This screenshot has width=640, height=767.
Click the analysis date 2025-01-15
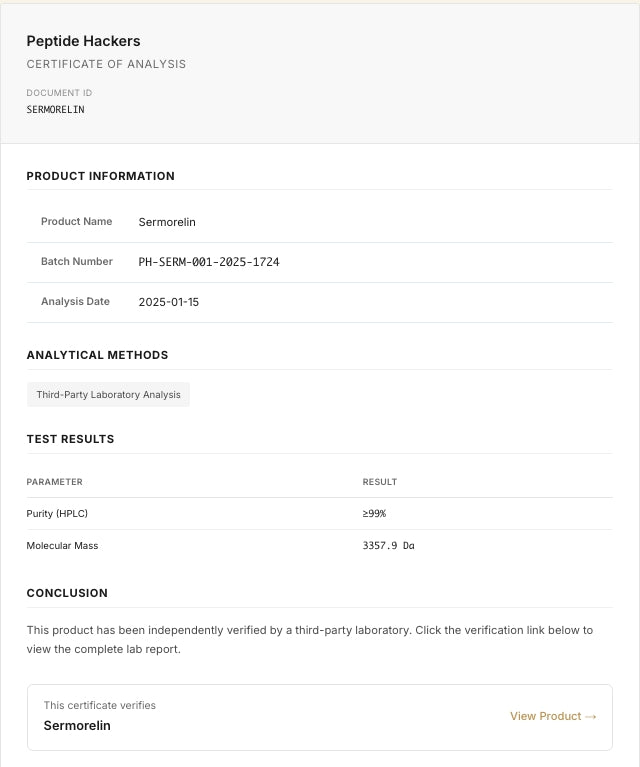169,302
